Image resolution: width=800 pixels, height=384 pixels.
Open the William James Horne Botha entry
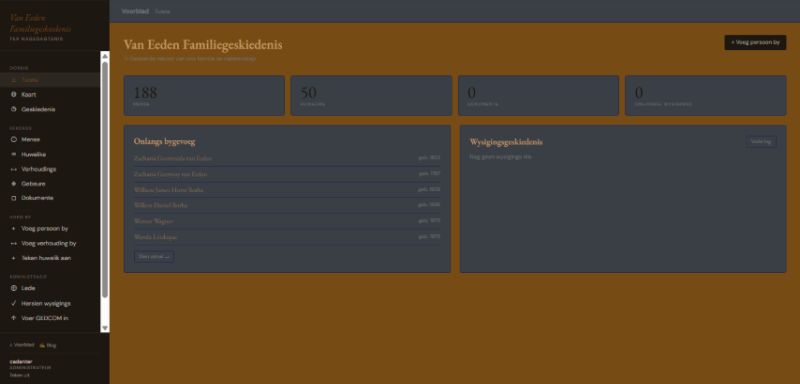287,190
